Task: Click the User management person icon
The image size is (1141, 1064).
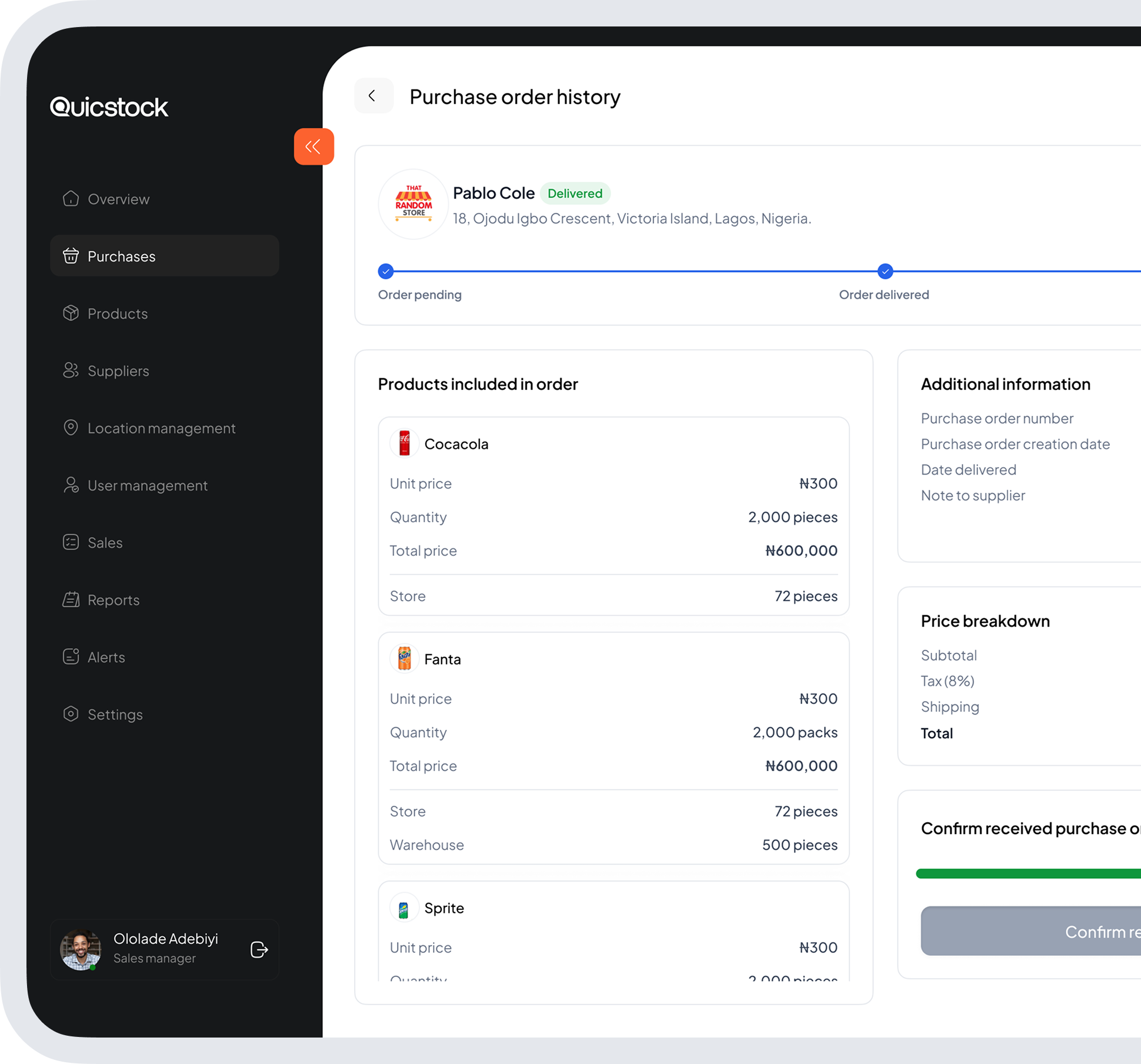Action: [71, 485]
